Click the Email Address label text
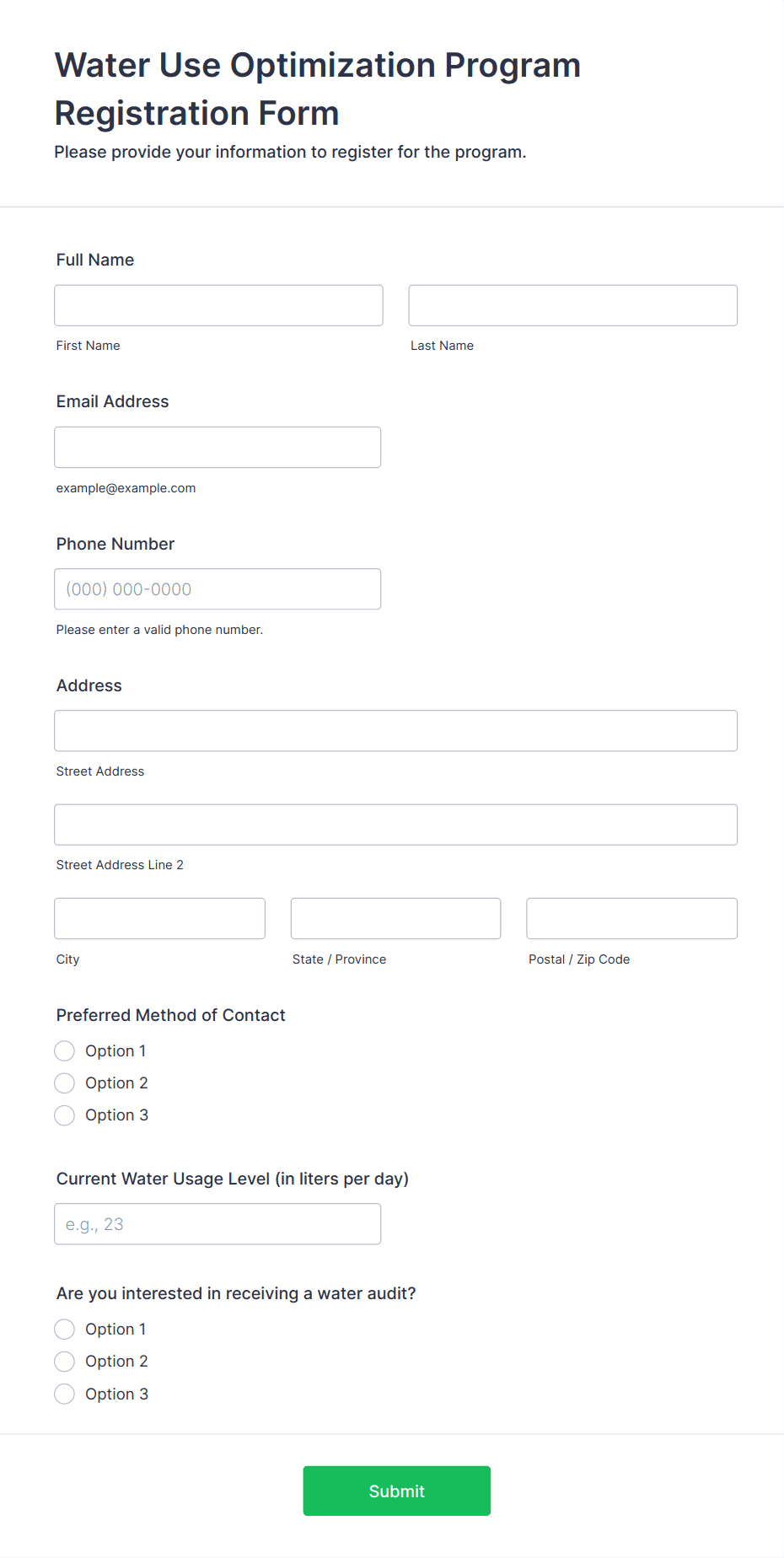 click(x=113, y=401)
